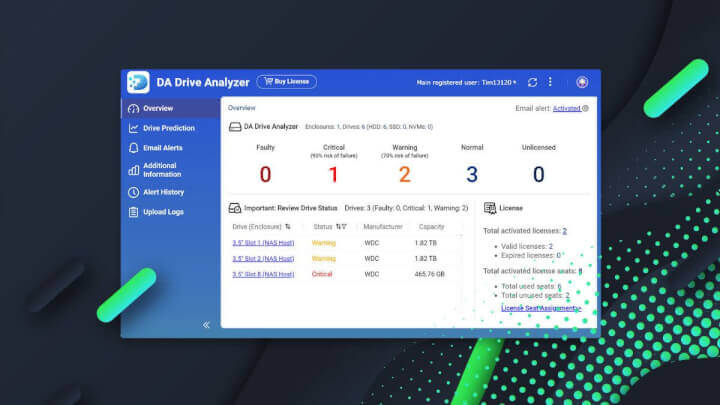Click the Critical status in the Slot 8 row
The width and height of the screenshot is (720, 405).
322,274
